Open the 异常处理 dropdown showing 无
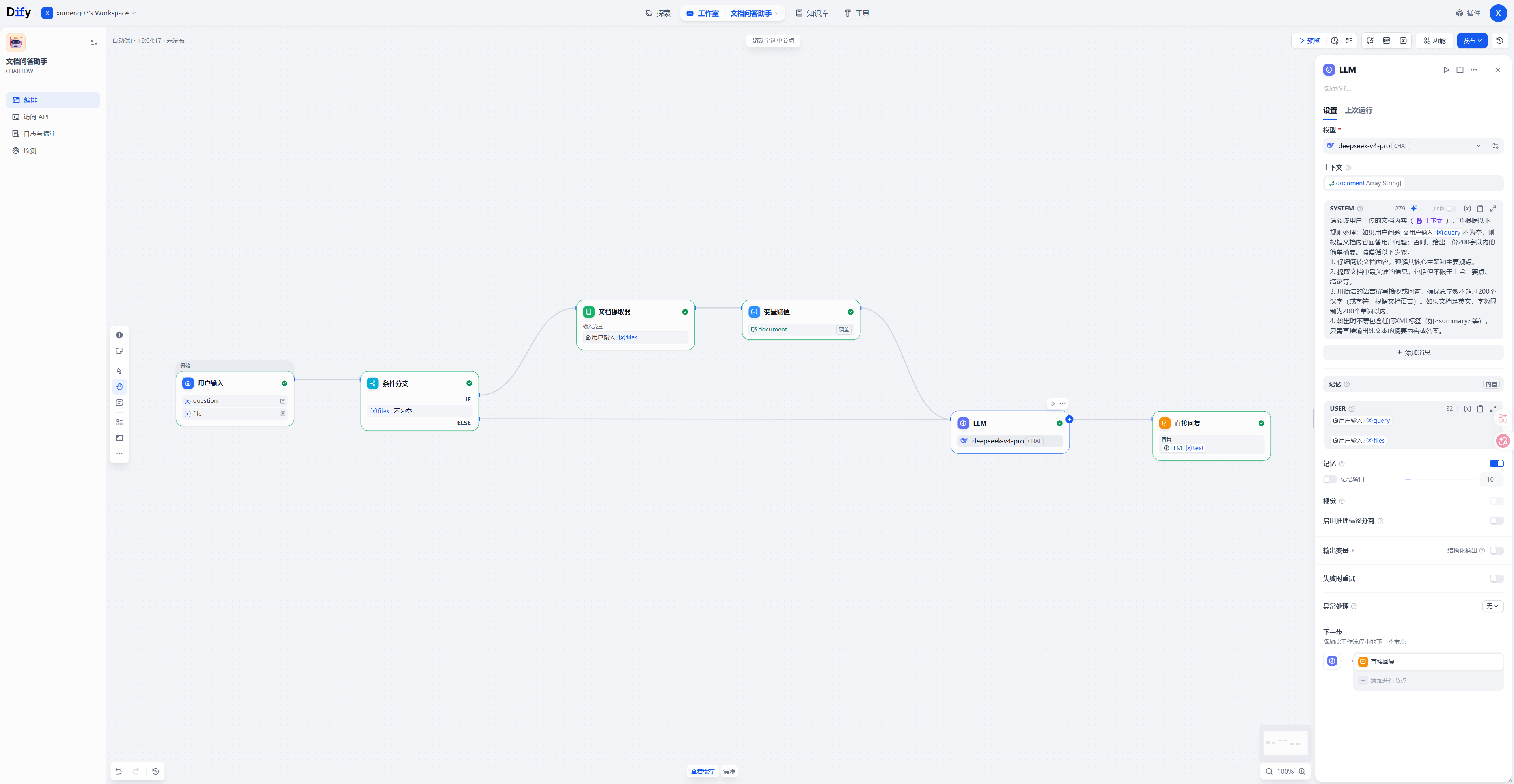1514x784 pixels. (x=1492, y=606)
